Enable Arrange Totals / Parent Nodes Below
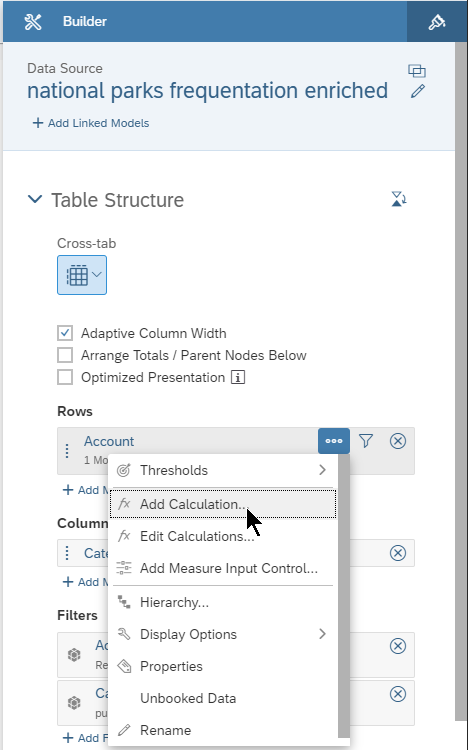This screenshot has width=468, height=750. pos(65,355)
